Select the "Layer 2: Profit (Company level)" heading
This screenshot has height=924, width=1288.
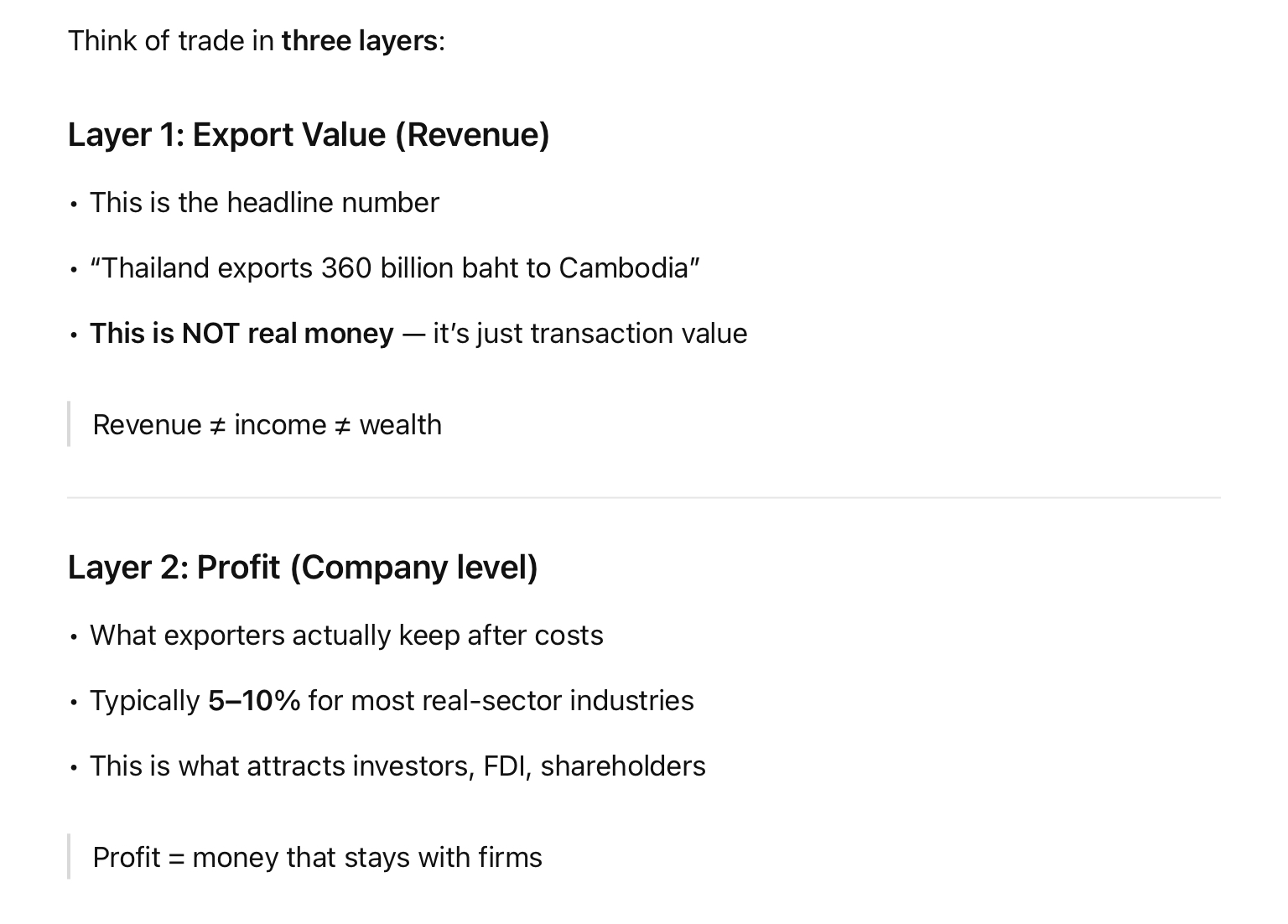click(x=303, y=568)
